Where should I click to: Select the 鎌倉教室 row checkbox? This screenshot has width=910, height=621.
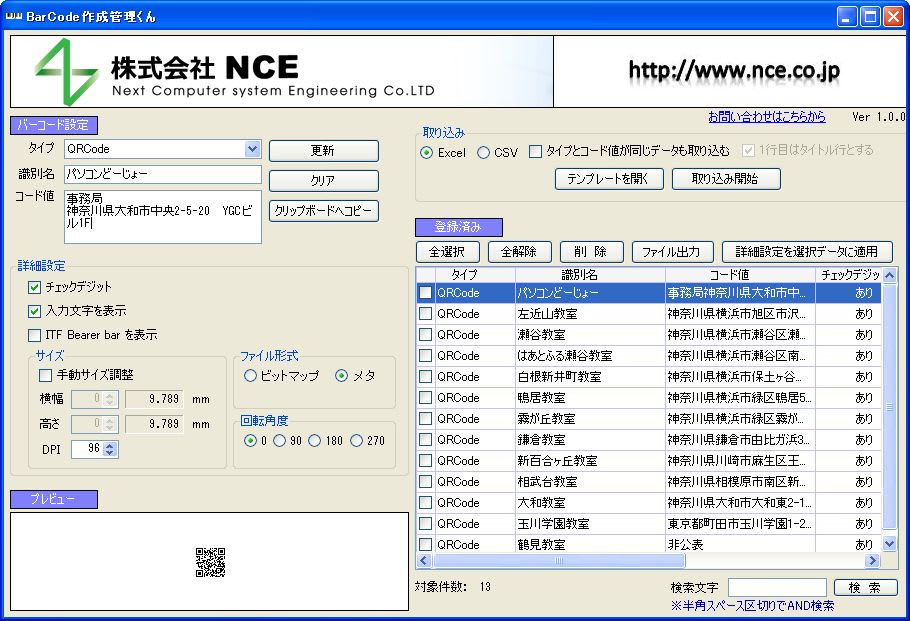click(x=426, y=440)
